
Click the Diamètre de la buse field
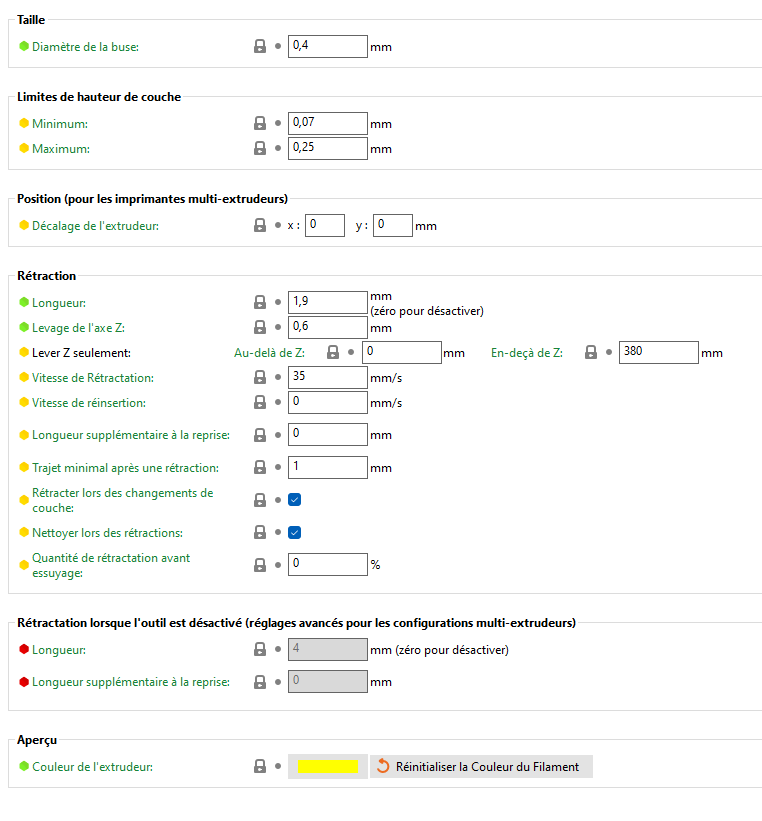[328, 47]
